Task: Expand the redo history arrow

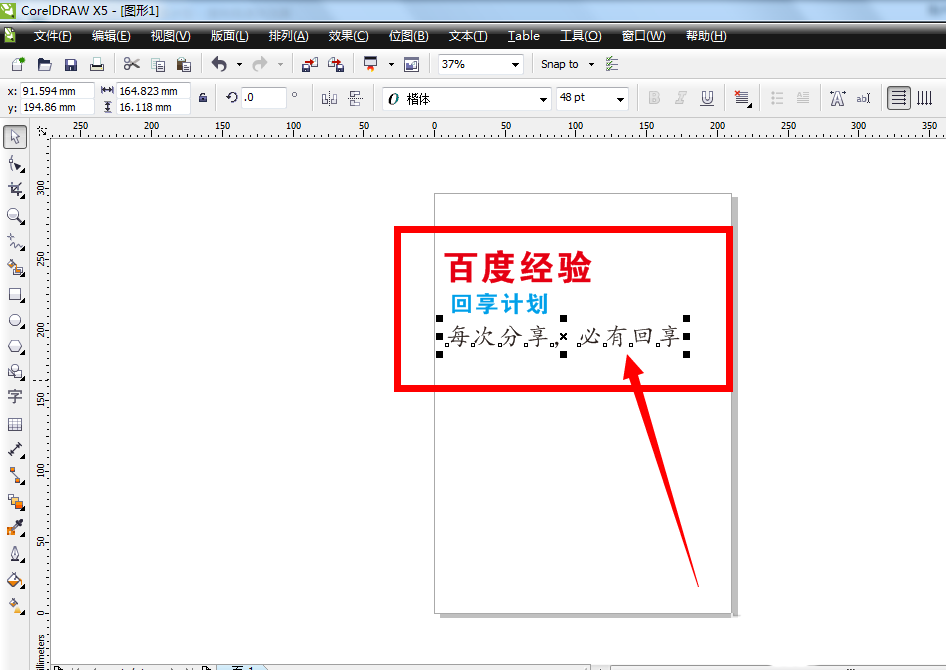Action: pos(280,65)
